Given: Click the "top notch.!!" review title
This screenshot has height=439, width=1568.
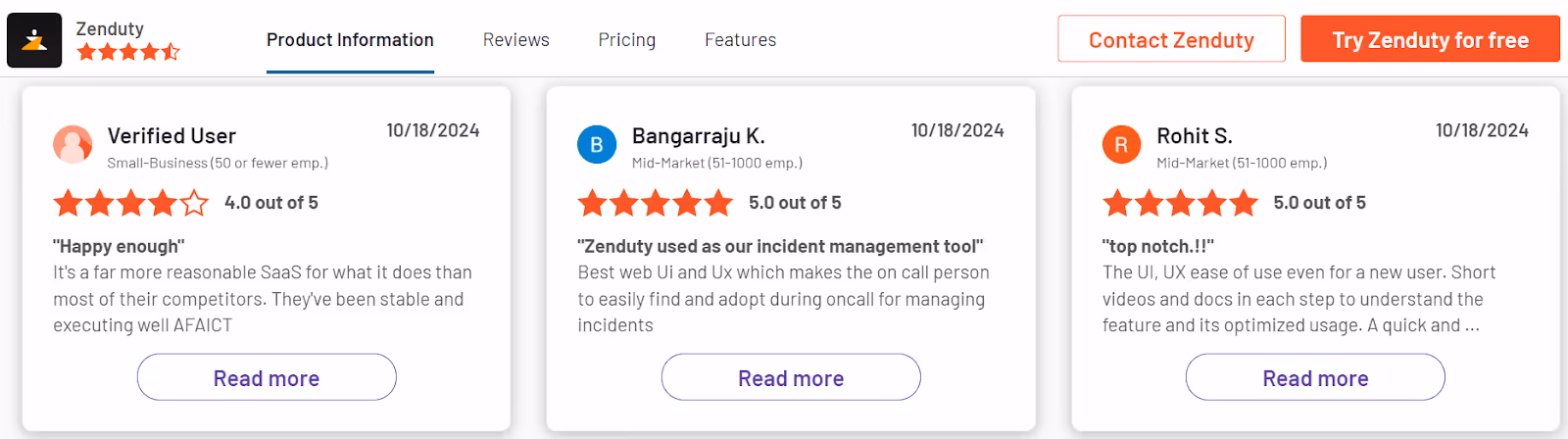Looking at the screenshot, I should pos(1157,246).
